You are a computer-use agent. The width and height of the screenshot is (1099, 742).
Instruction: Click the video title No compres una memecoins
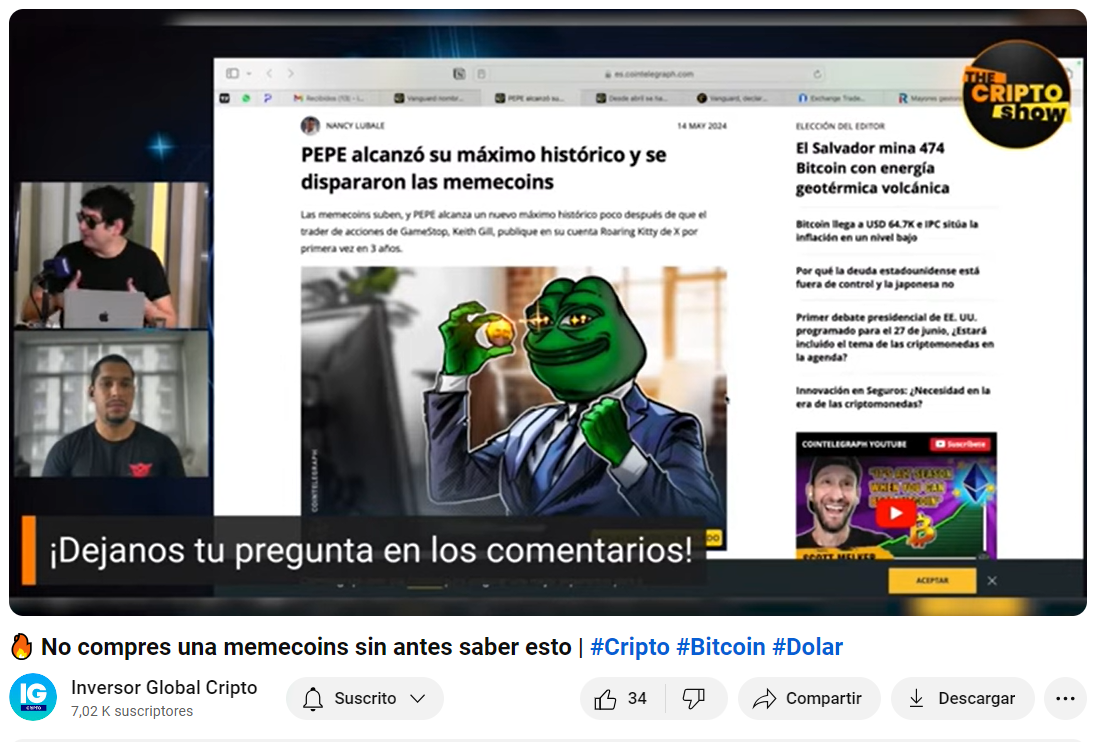(x=306, y=647)
